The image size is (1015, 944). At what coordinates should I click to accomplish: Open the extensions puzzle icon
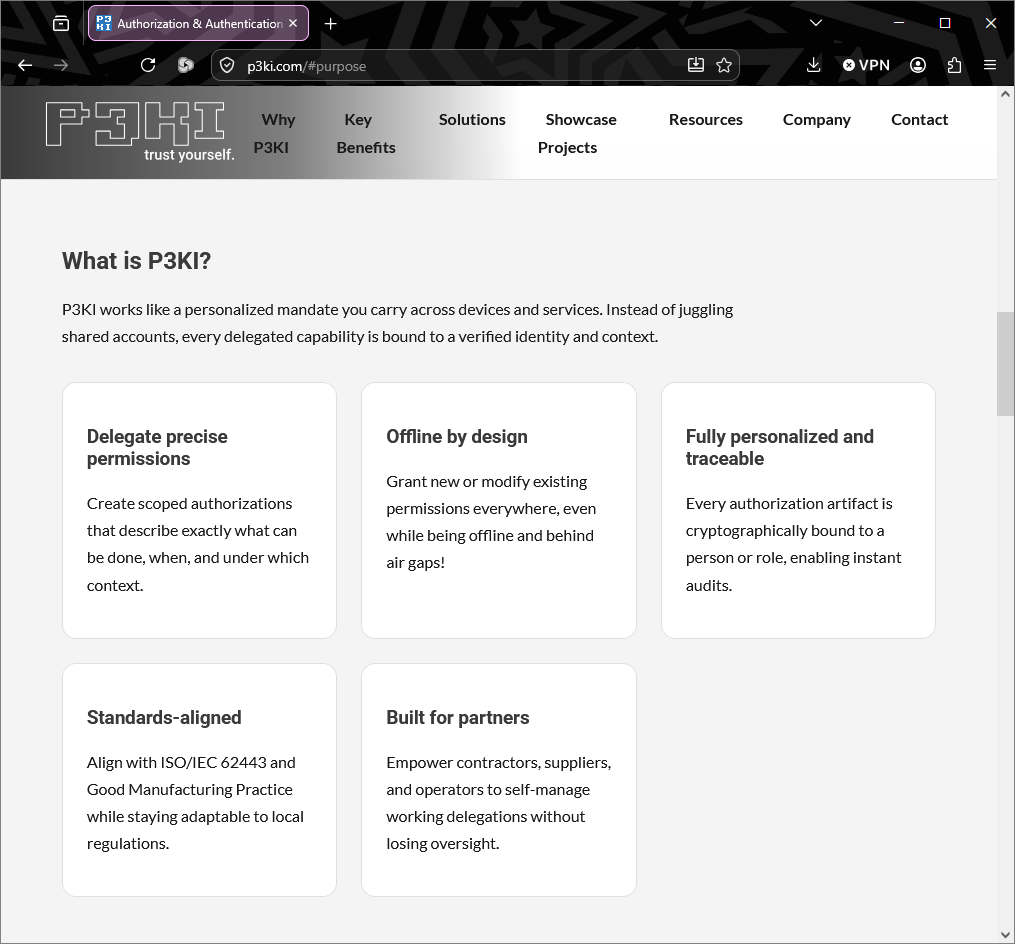click(954, 65)
